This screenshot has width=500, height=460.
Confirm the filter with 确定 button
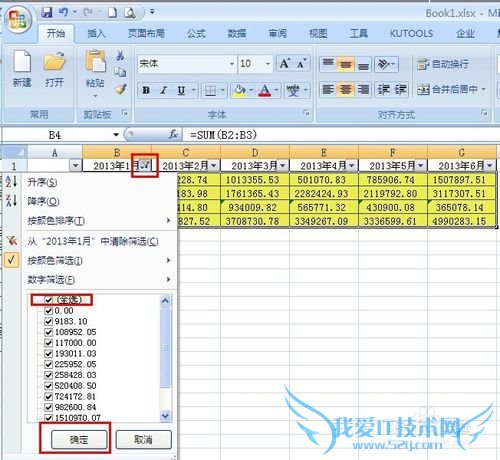[x=79, y=440]
